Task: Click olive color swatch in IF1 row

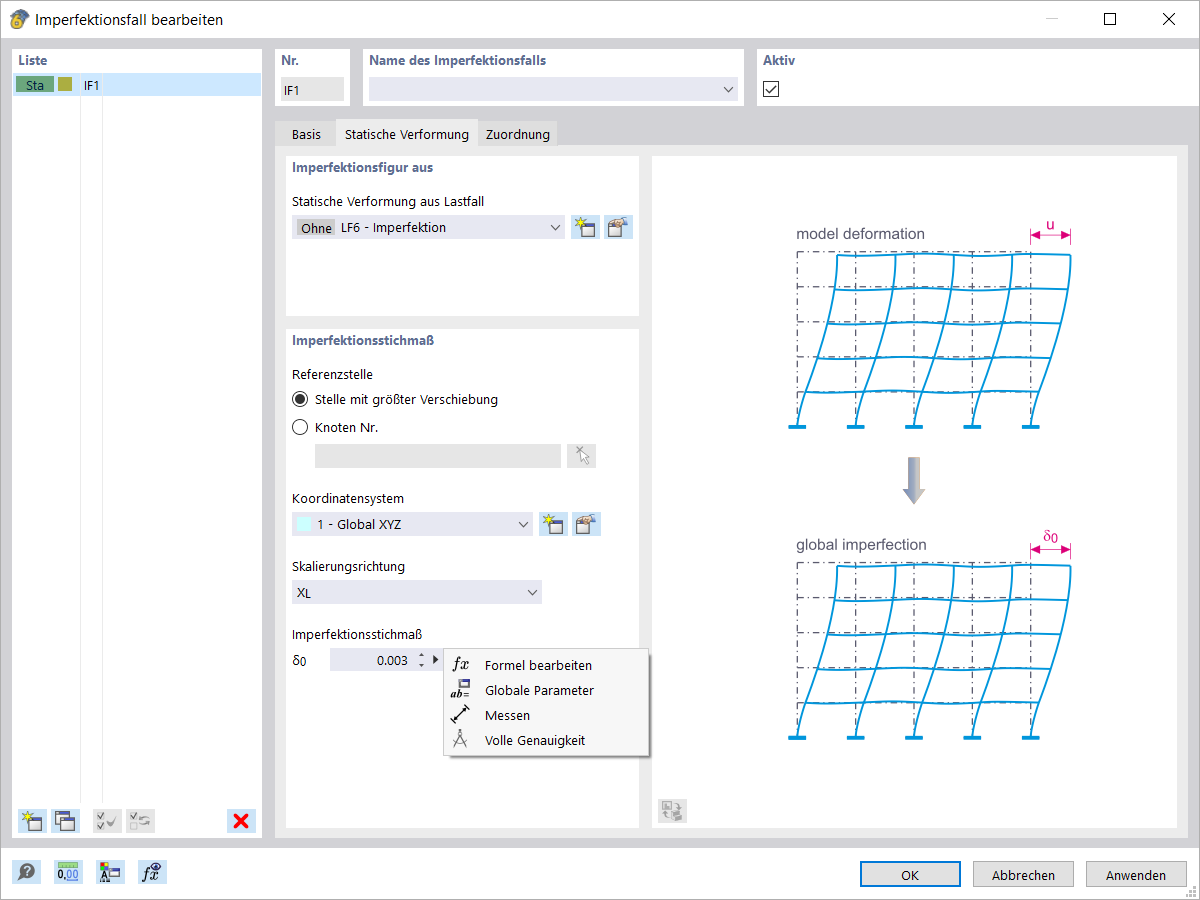Action: (x=65, y=85)
